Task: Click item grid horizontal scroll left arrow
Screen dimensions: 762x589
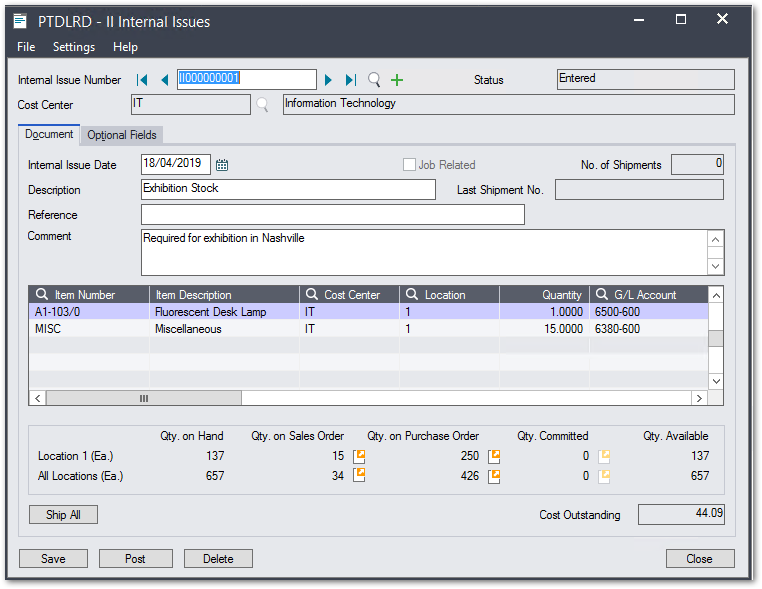Action: click(x=37, y=398)
